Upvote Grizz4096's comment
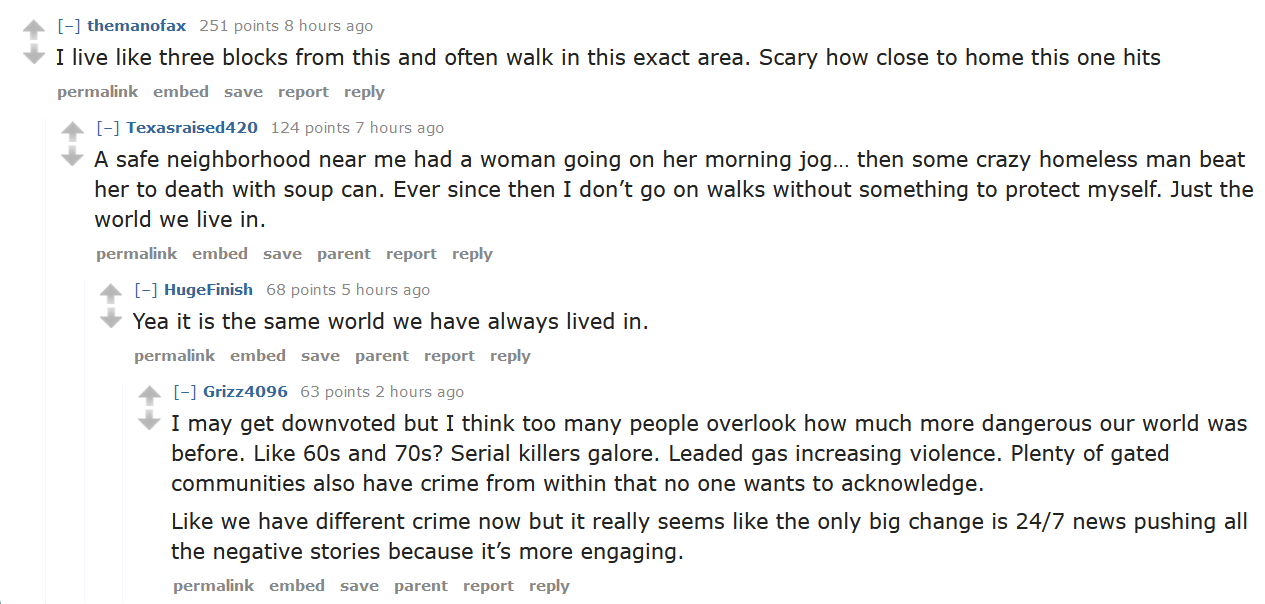 pyautogui.click(x=149, y=396)
